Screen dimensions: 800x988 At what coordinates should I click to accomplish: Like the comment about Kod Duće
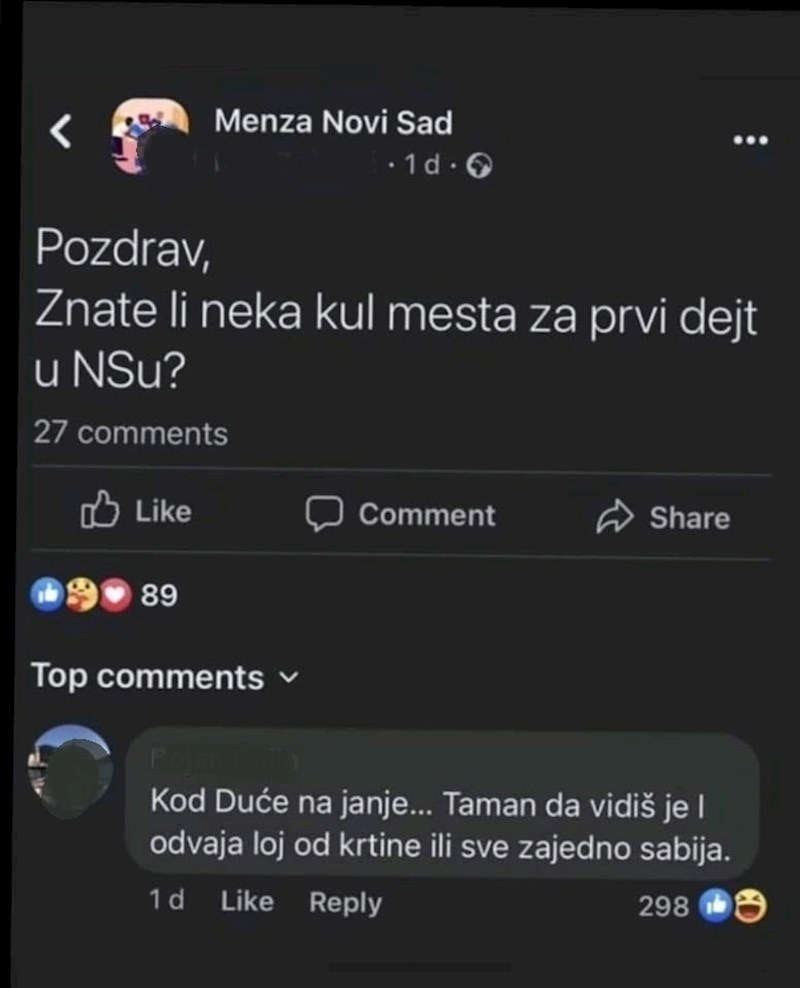247,902
